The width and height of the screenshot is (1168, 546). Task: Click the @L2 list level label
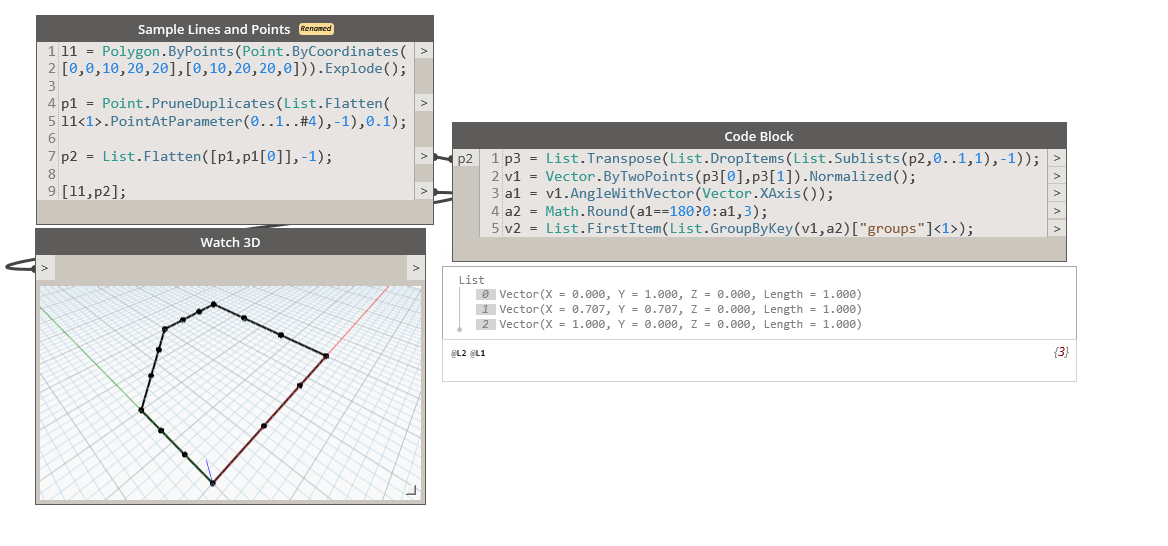point(458,353)
